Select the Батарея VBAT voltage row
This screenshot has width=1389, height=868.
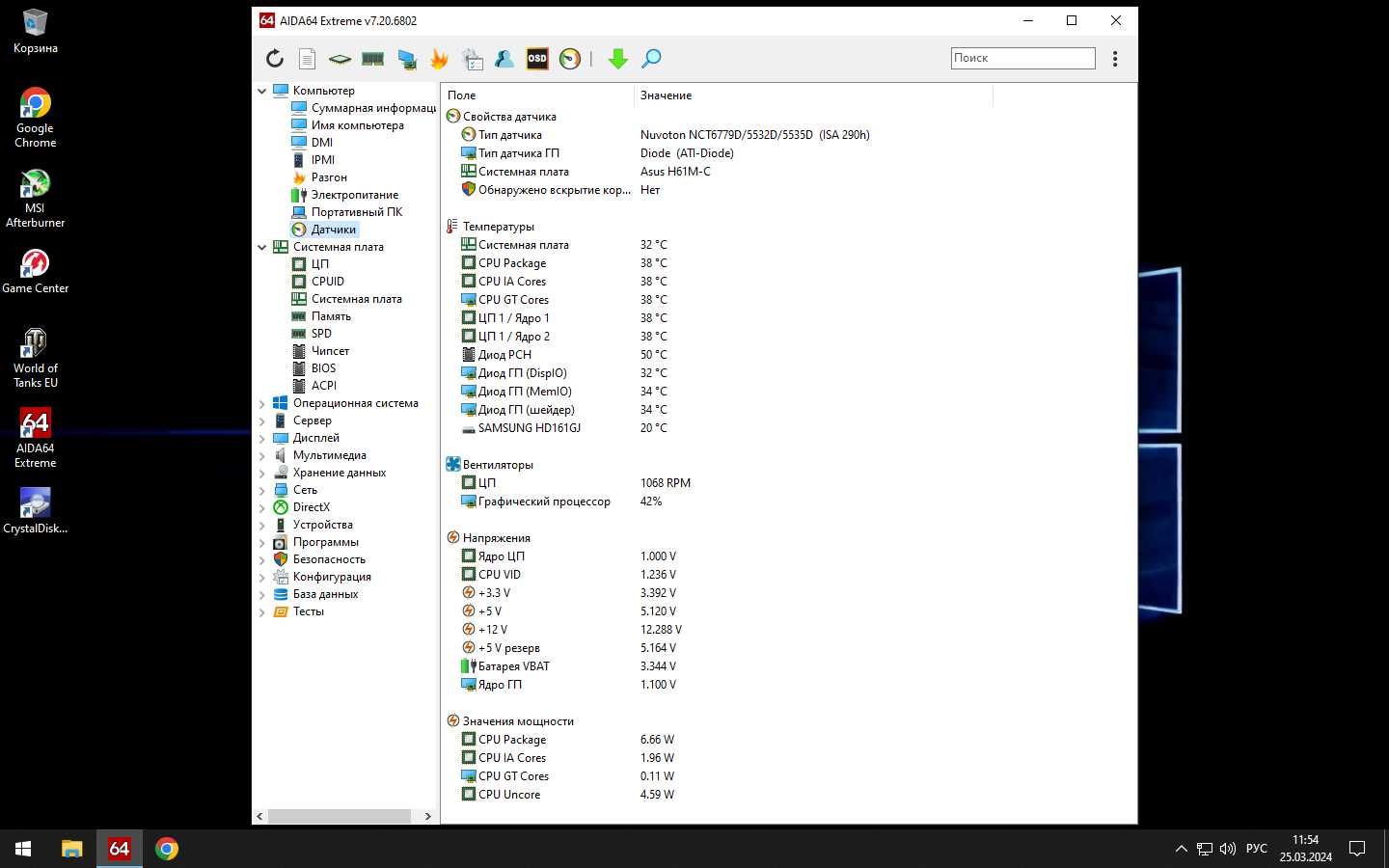pyautogui.click(x=788, y=666)
